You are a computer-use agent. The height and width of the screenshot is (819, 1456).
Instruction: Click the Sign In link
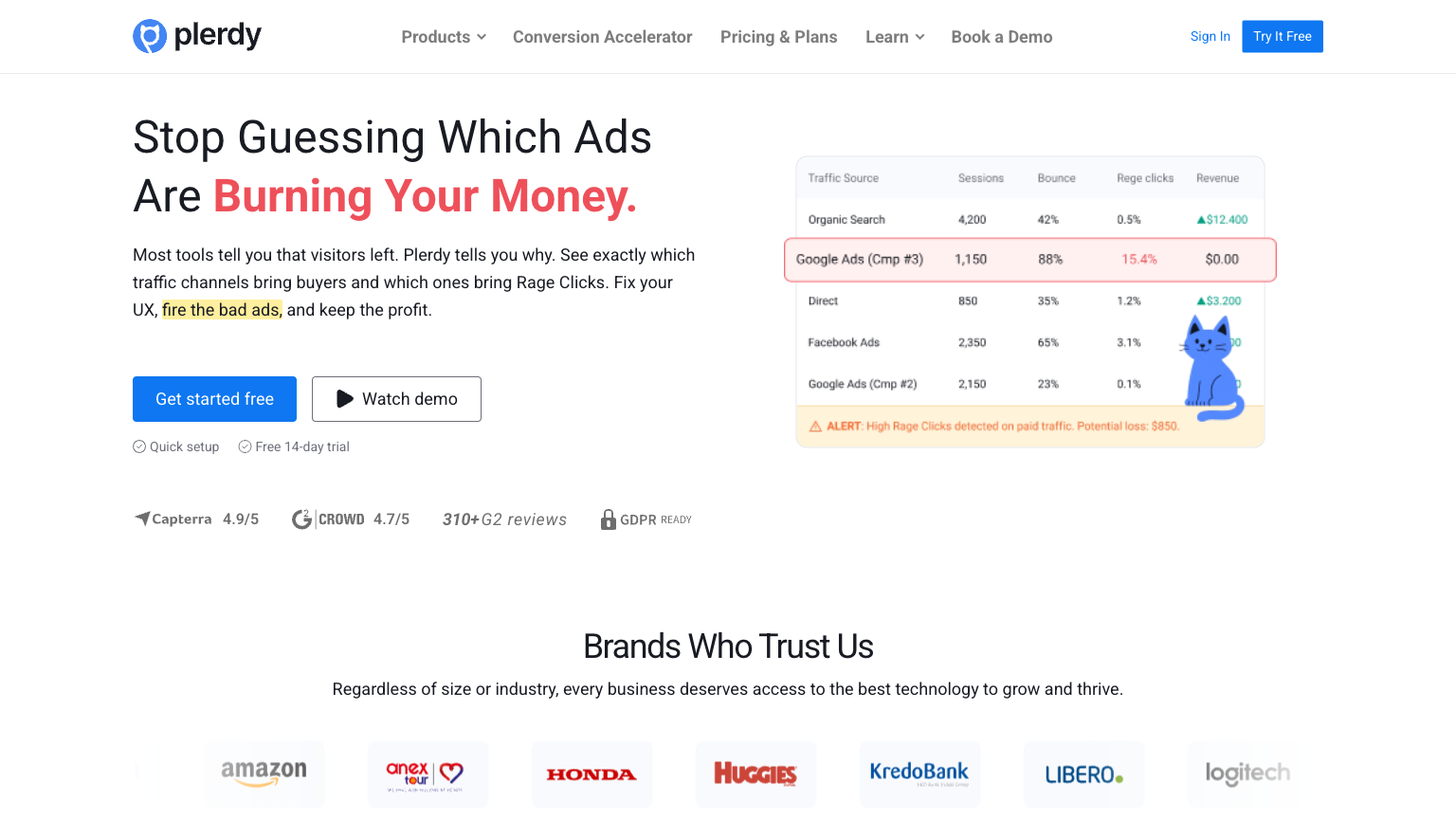[1210, 36]
